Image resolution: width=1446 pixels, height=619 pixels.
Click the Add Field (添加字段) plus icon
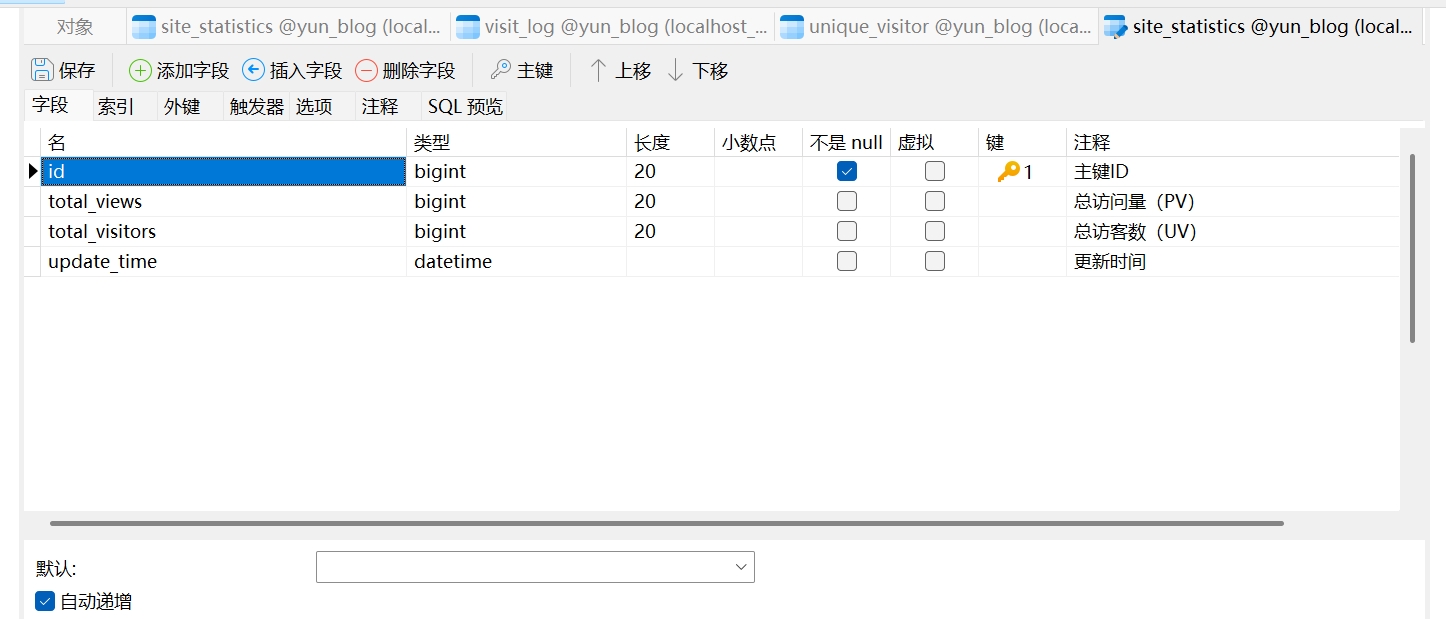141,70
